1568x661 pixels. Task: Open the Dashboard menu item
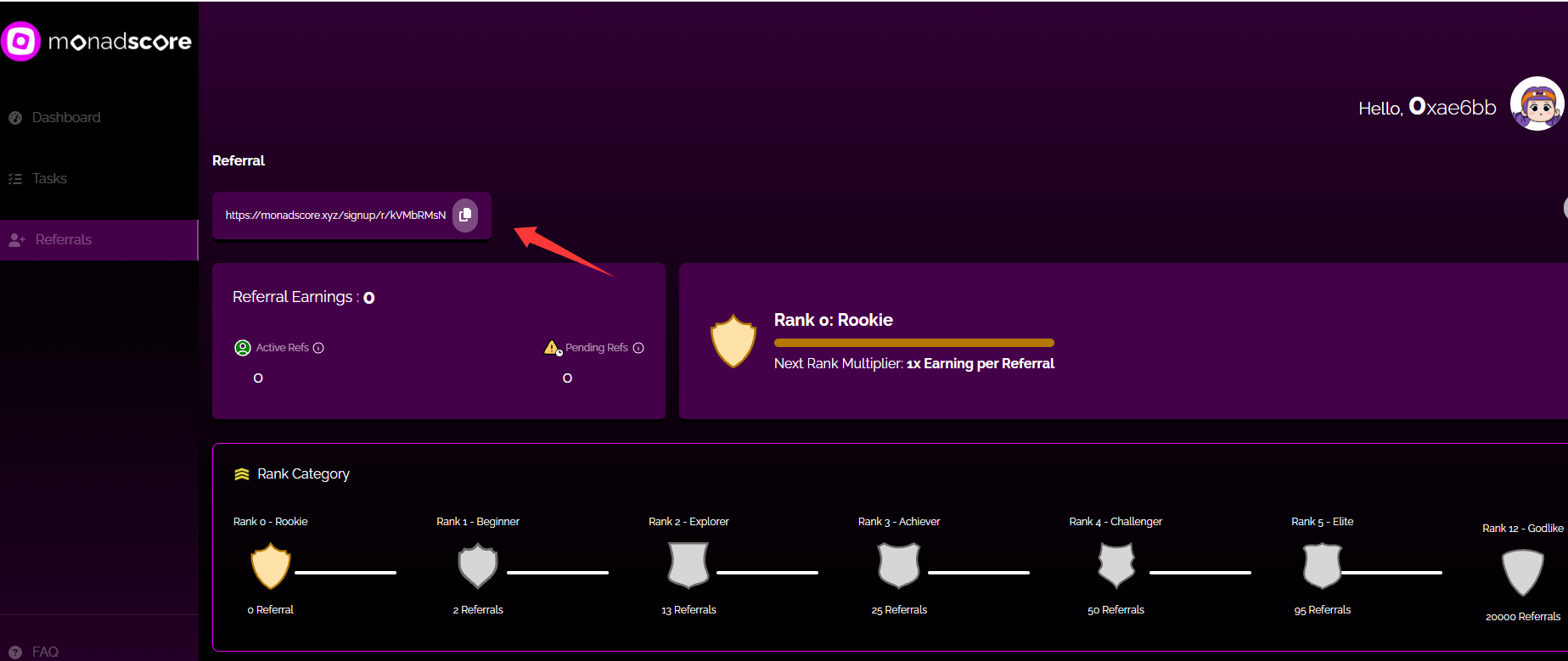pyautogui.click(x=66, y=117)
